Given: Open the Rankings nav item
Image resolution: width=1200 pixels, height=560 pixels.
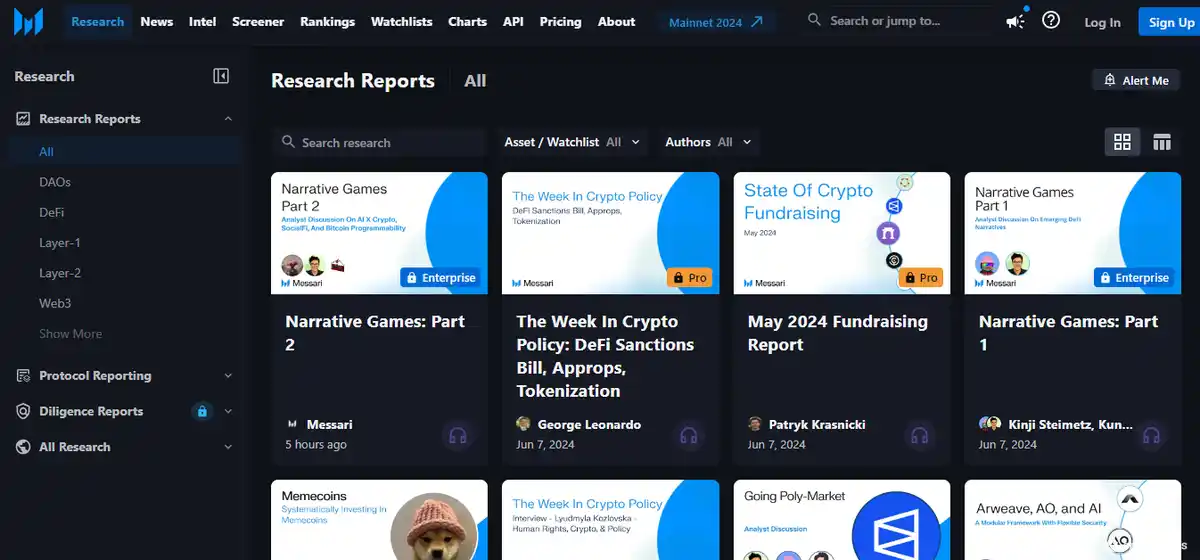Looking at the screenshot, I should [x=327, y=21].
